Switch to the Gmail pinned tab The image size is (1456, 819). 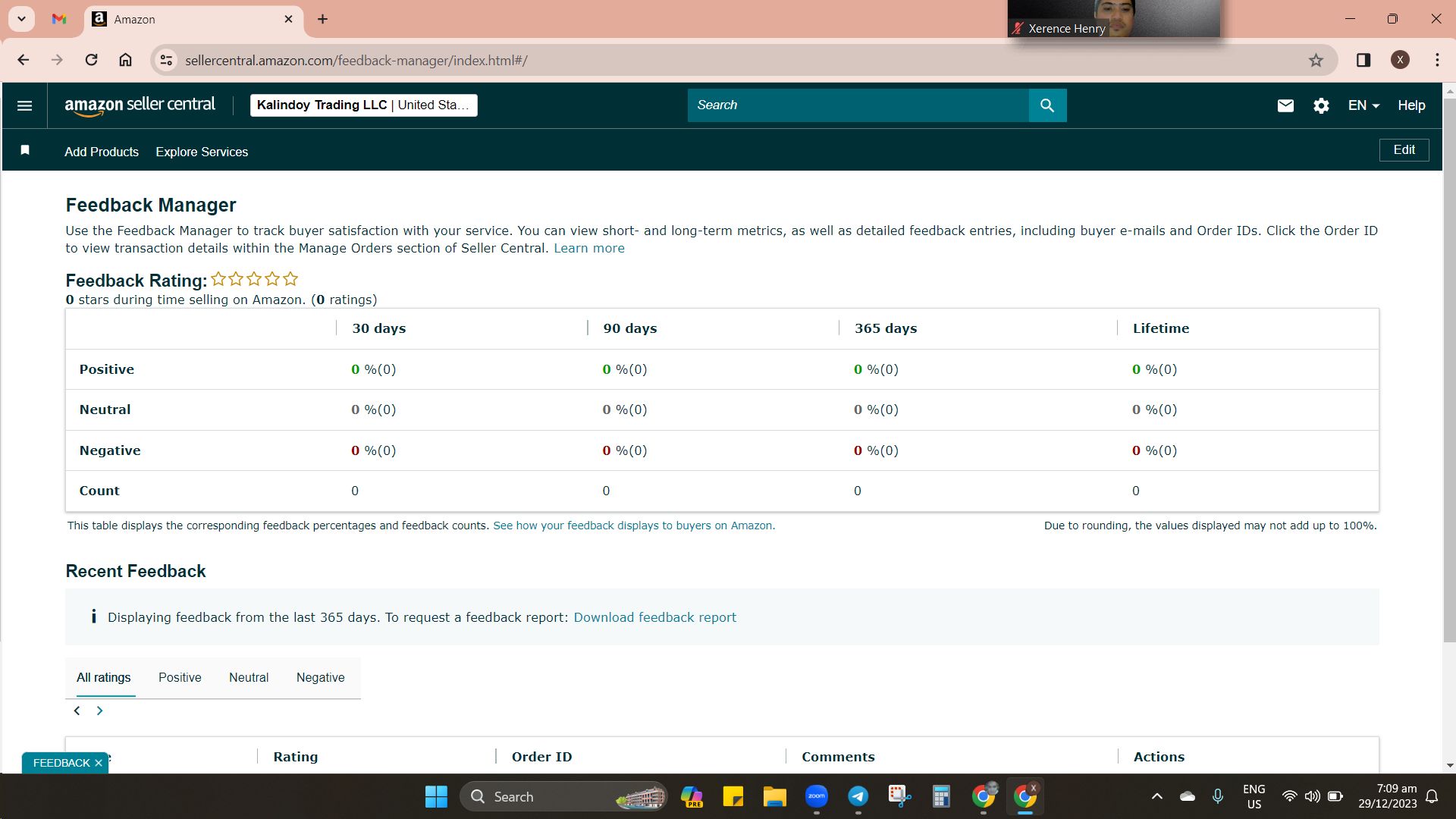pyautogui.click(x=59, y=19)
